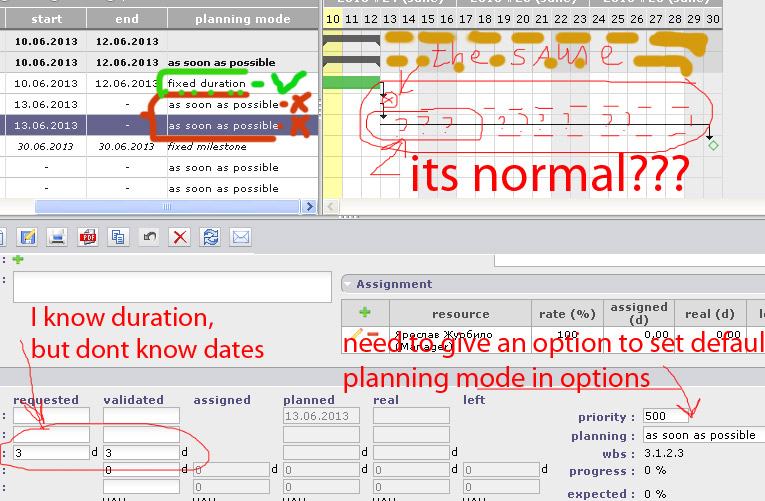Open the planning mode combo box

(703, 435)
